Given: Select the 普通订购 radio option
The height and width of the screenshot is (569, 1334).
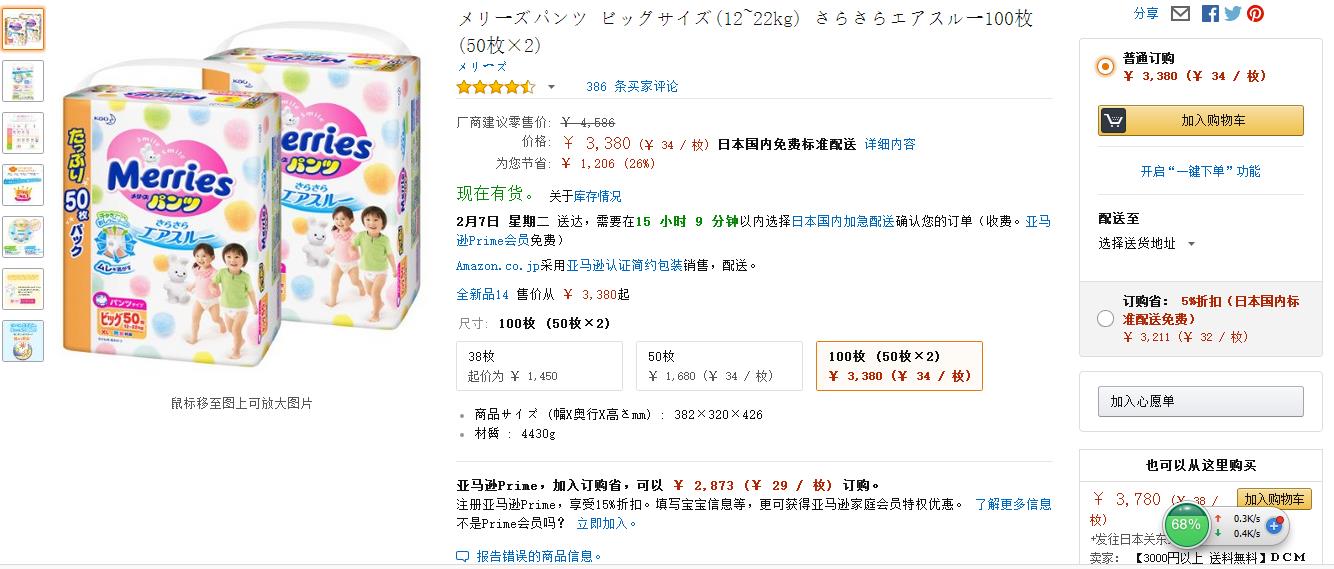Looking at the screenshot, I should [x=1105, y=67].
